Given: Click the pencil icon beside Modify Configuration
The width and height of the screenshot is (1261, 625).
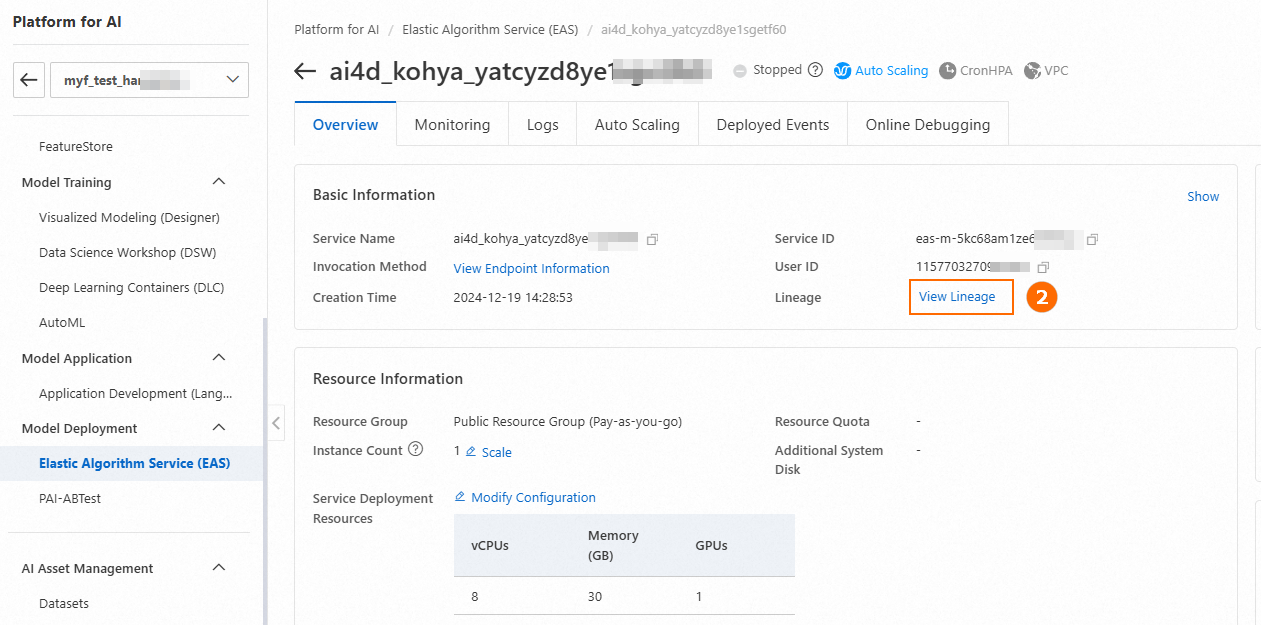Looking at the screenshot, I should pyautogui.click(x=460, y=497).
